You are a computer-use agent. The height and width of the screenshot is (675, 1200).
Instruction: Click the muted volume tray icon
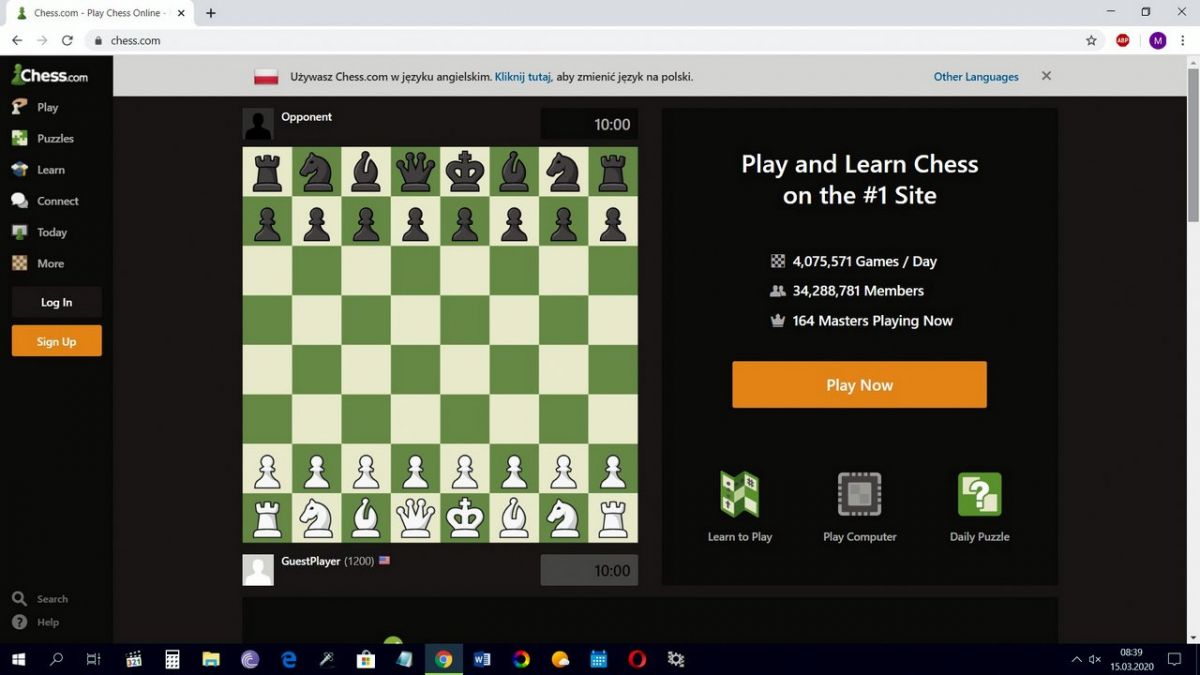[x=1095, y=659]
